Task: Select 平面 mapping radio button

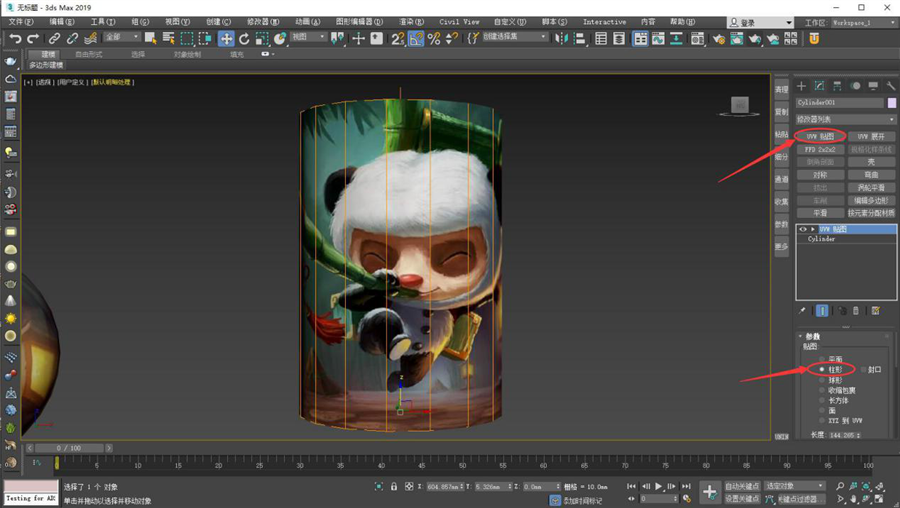Action: click(x=822, y=359)
